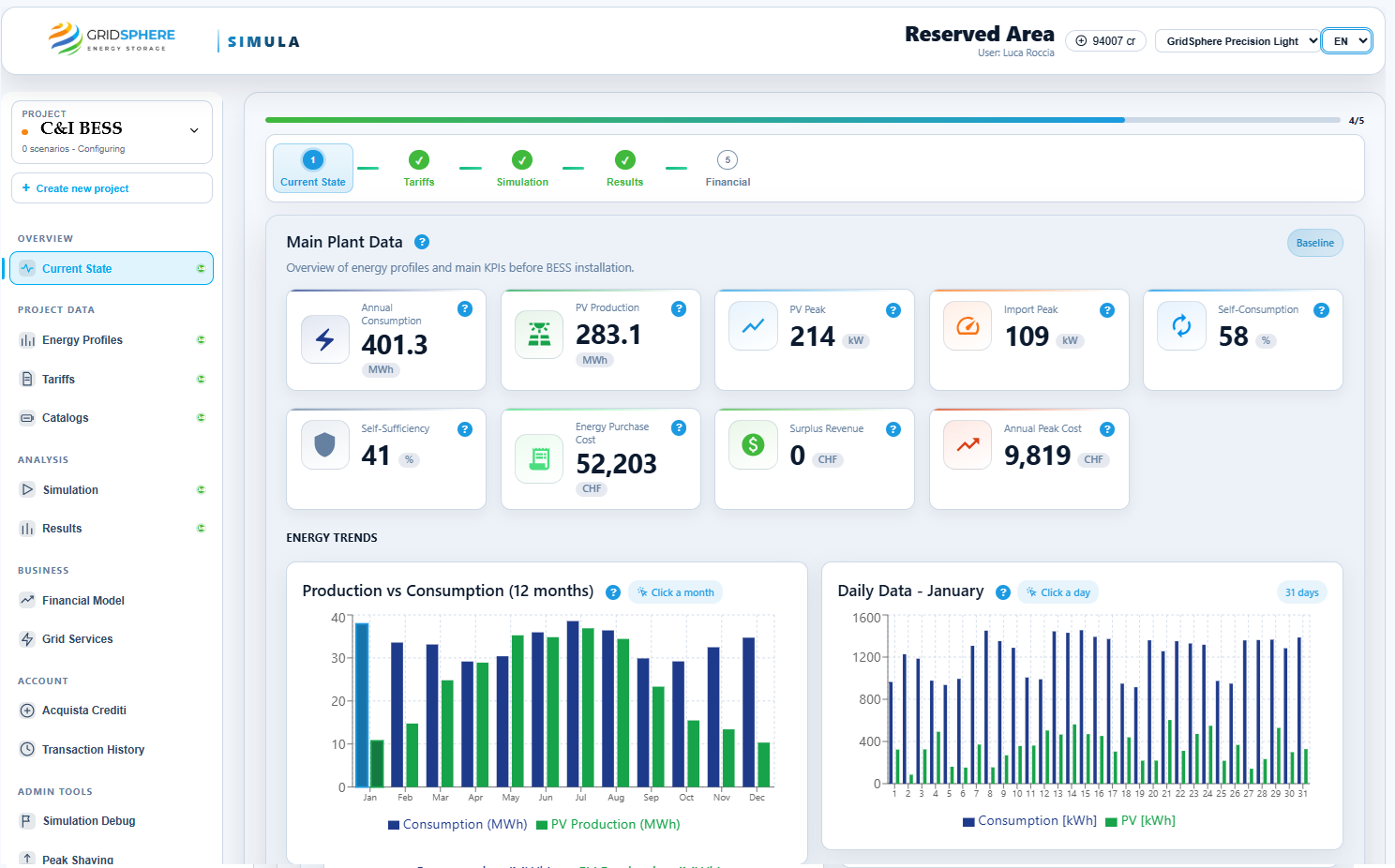
Task: Click the 4/5 wizard progress bar
Action: point(802,120)
